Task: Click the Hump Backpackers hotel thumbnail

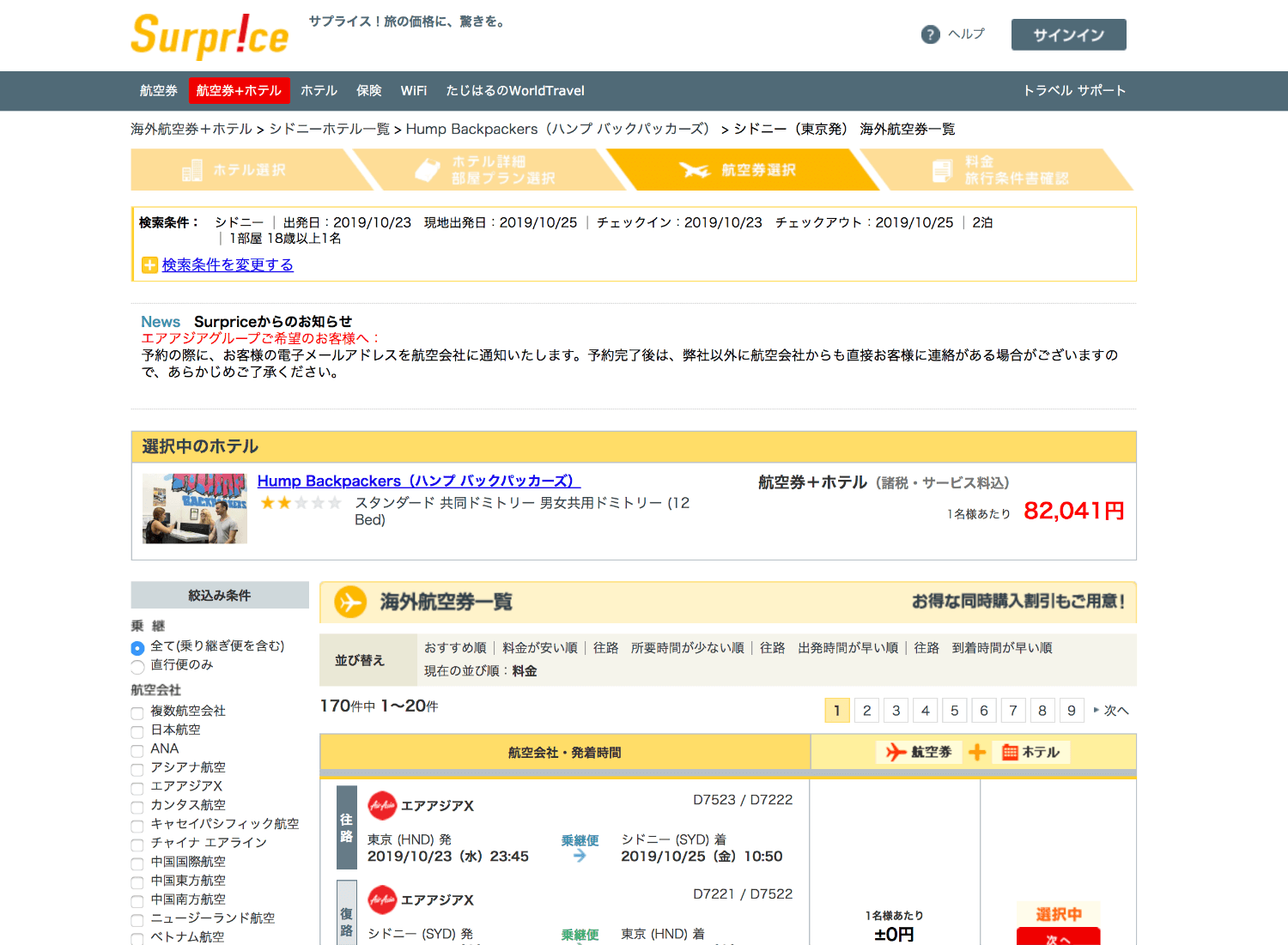Action: [x=195, y=509]
